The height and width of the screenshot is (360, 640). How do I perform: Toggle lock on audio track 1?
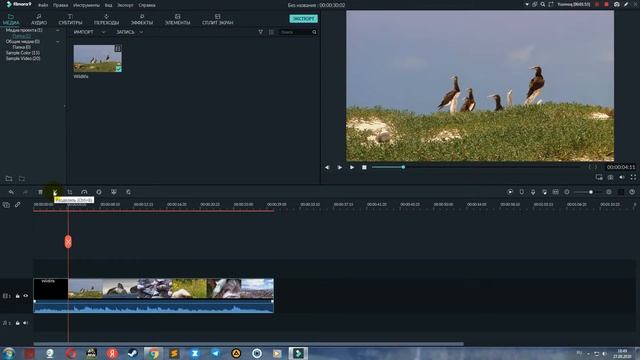[18, 323]
